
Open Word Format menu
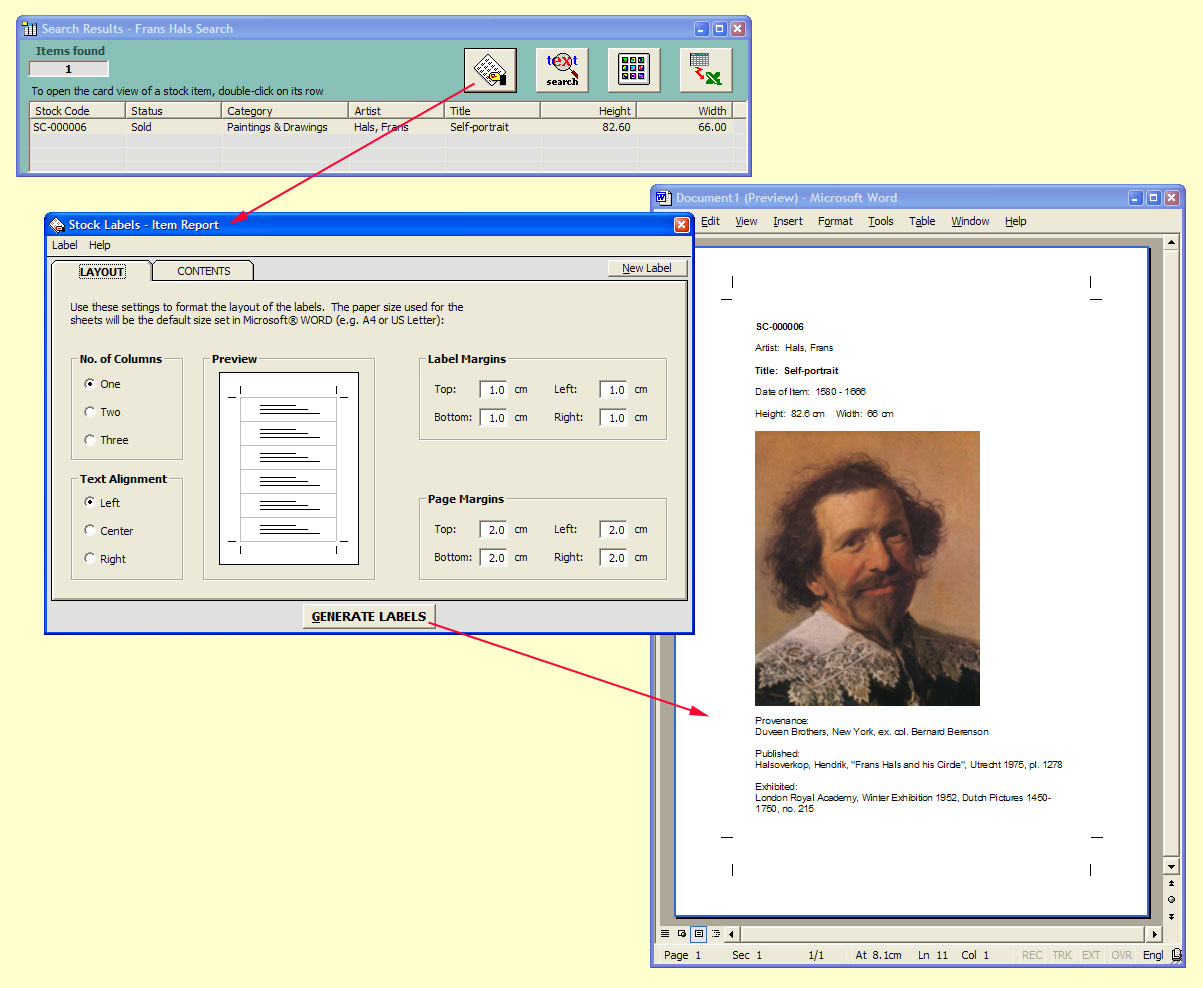[x=835, y=221]
